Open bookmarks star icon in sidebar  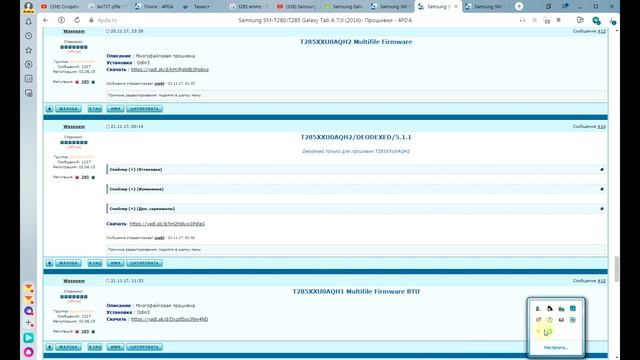coord(29,50)
